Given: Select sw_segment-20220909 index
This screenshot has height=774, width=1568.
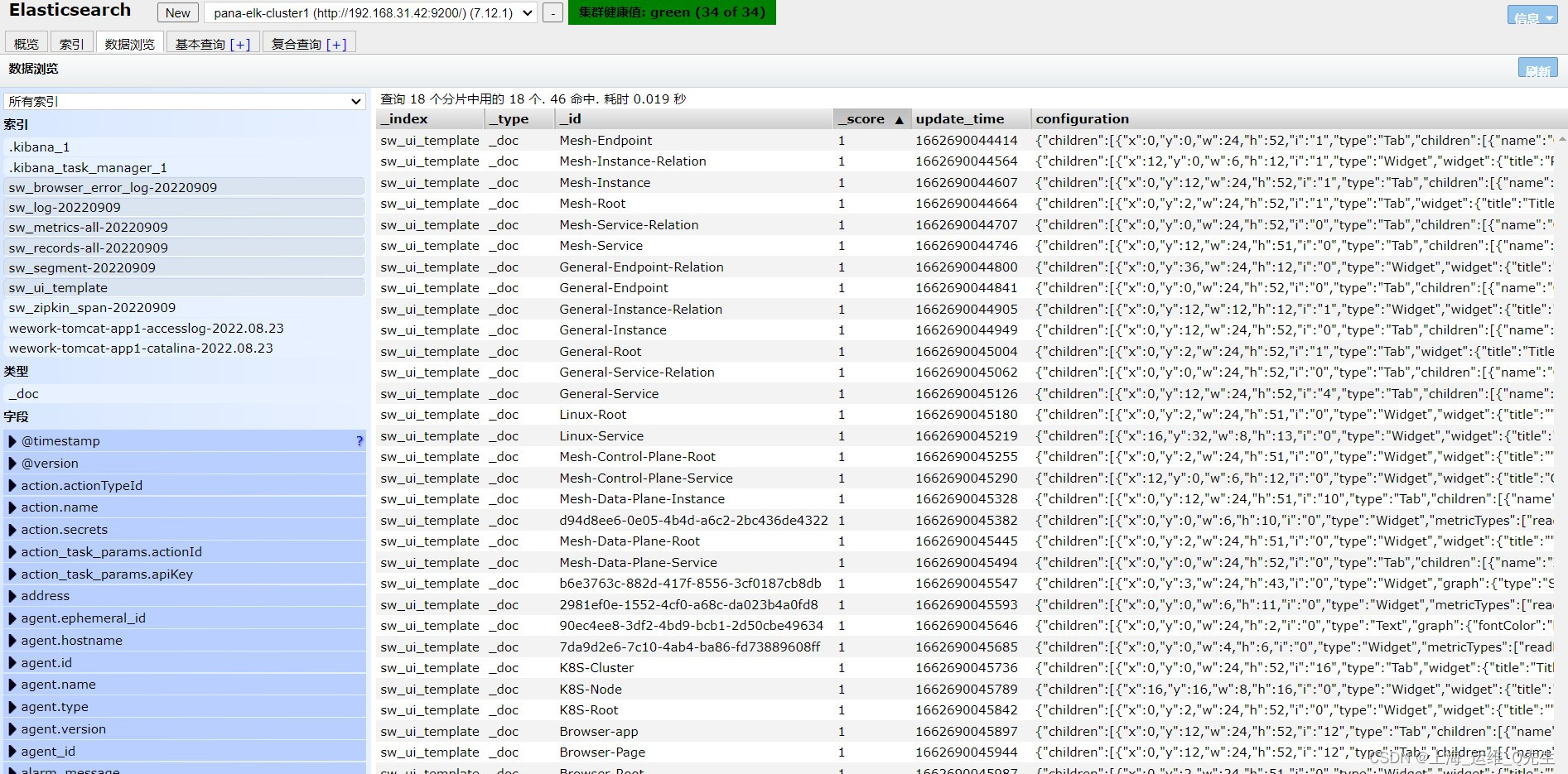Looking at the screenshot, I should (x=184, y=267).
